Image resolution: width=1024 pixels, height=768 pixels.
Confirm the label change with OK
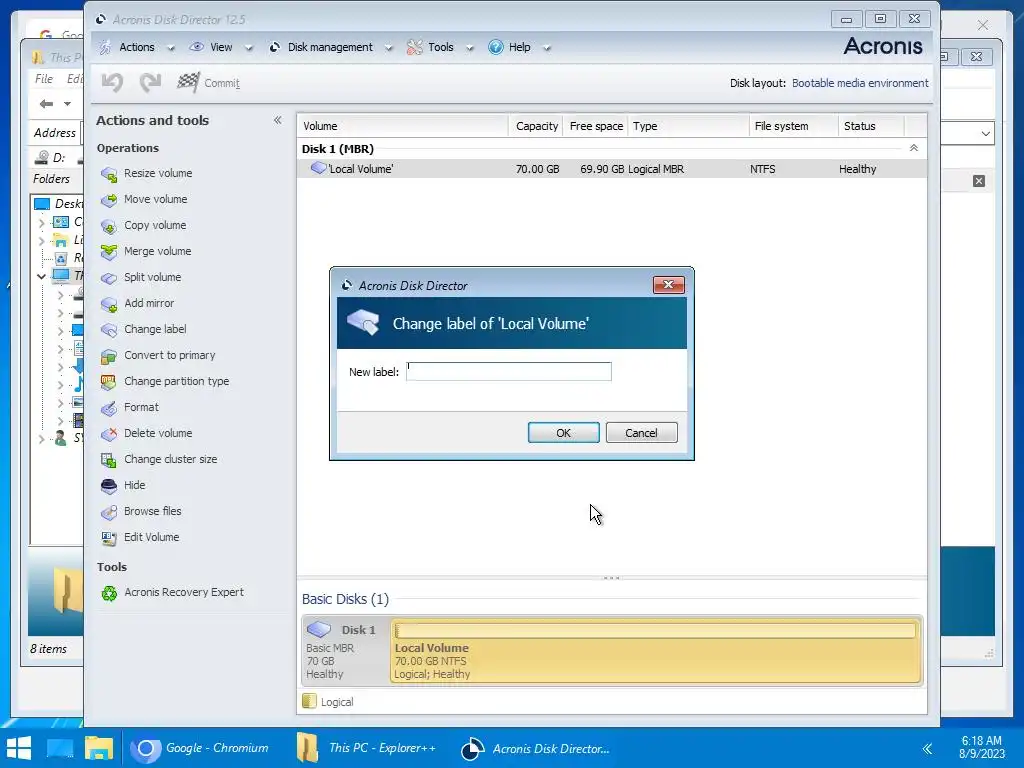564,433
